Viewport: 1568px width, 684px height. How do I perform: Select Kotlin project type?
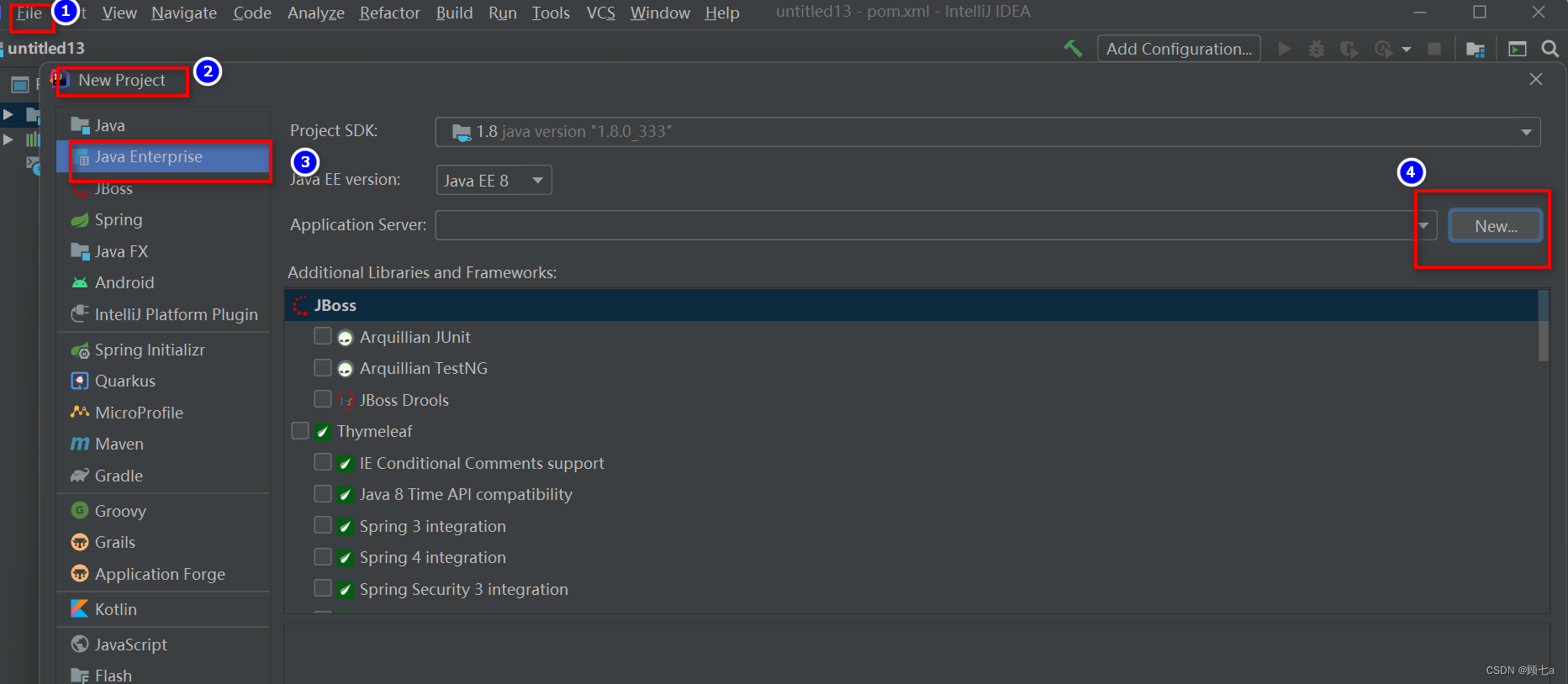point(163,609)
